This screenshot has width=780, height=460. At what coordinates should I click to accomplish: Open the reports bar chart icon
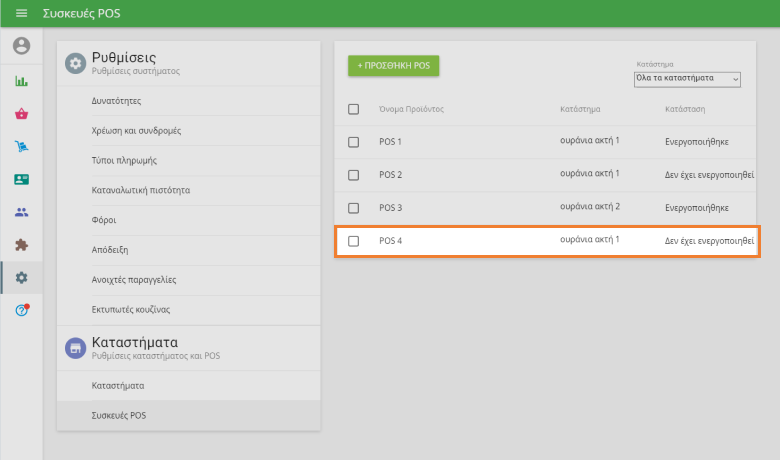click(x=21, y=81)
